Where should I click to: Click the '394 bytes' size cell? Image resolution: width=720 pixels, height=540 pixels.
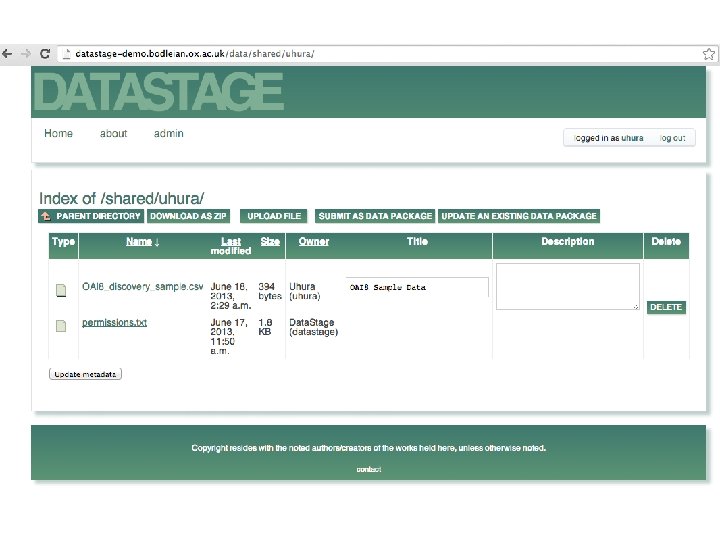(270, 291)
